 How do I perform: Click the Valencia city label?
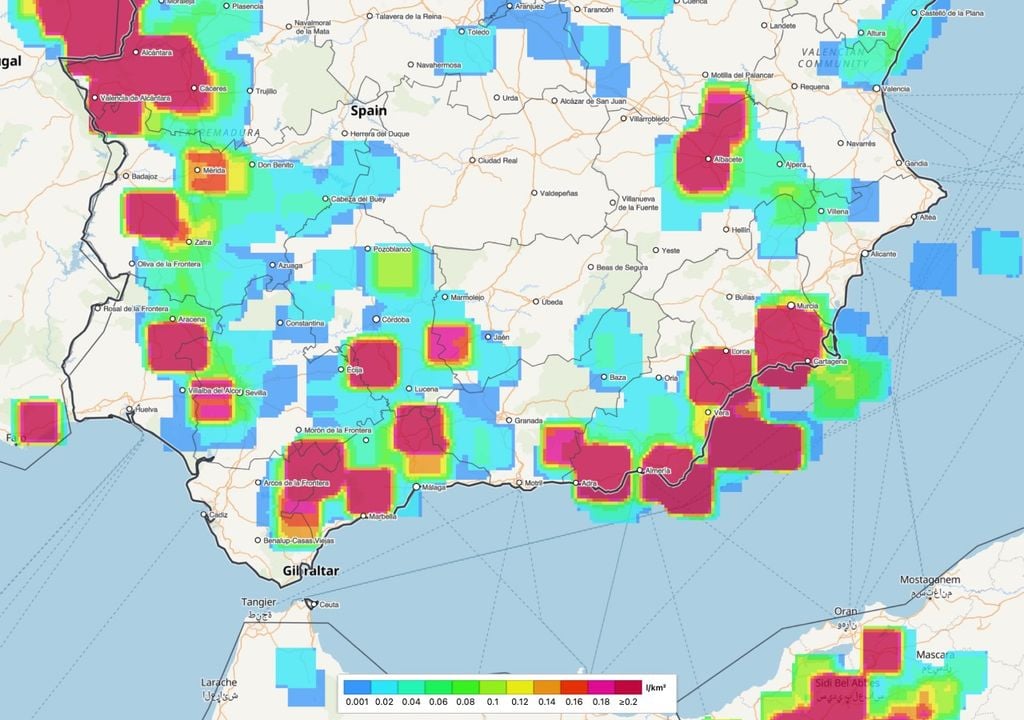(895, 88)
